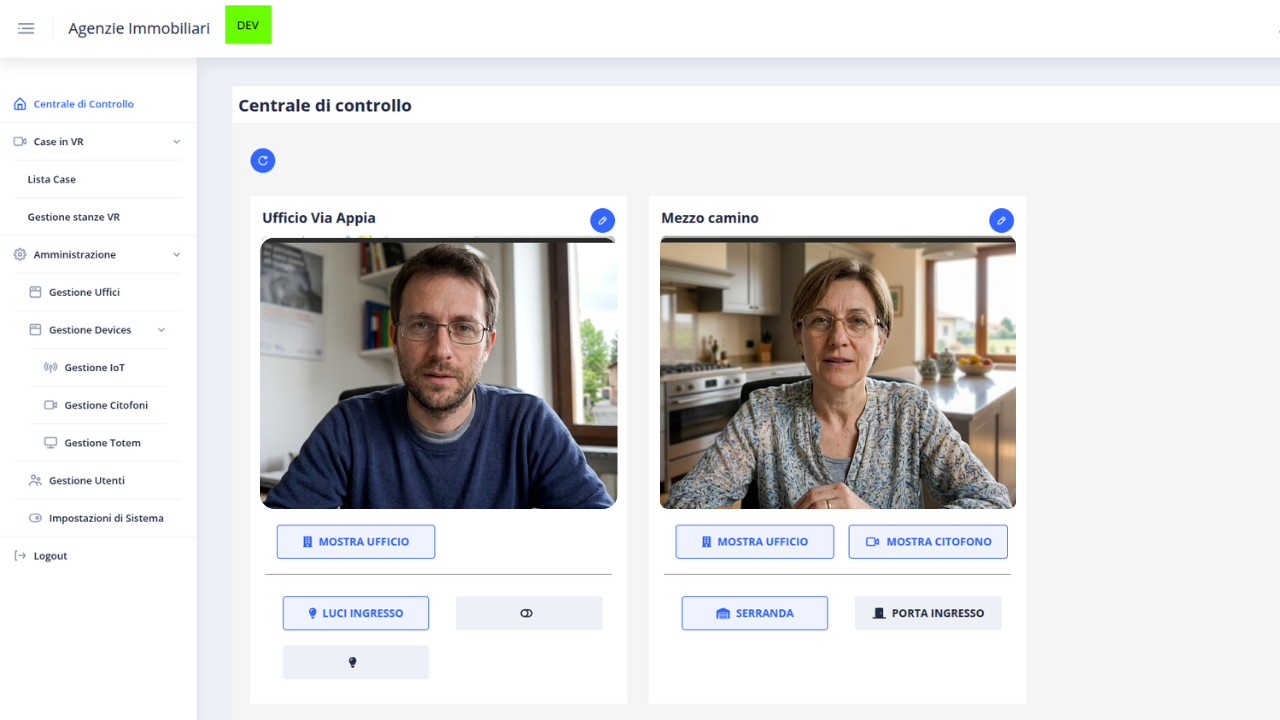
Task: Click the Mezzo camino video thumbnail
Action: click(x=837, y=371)
